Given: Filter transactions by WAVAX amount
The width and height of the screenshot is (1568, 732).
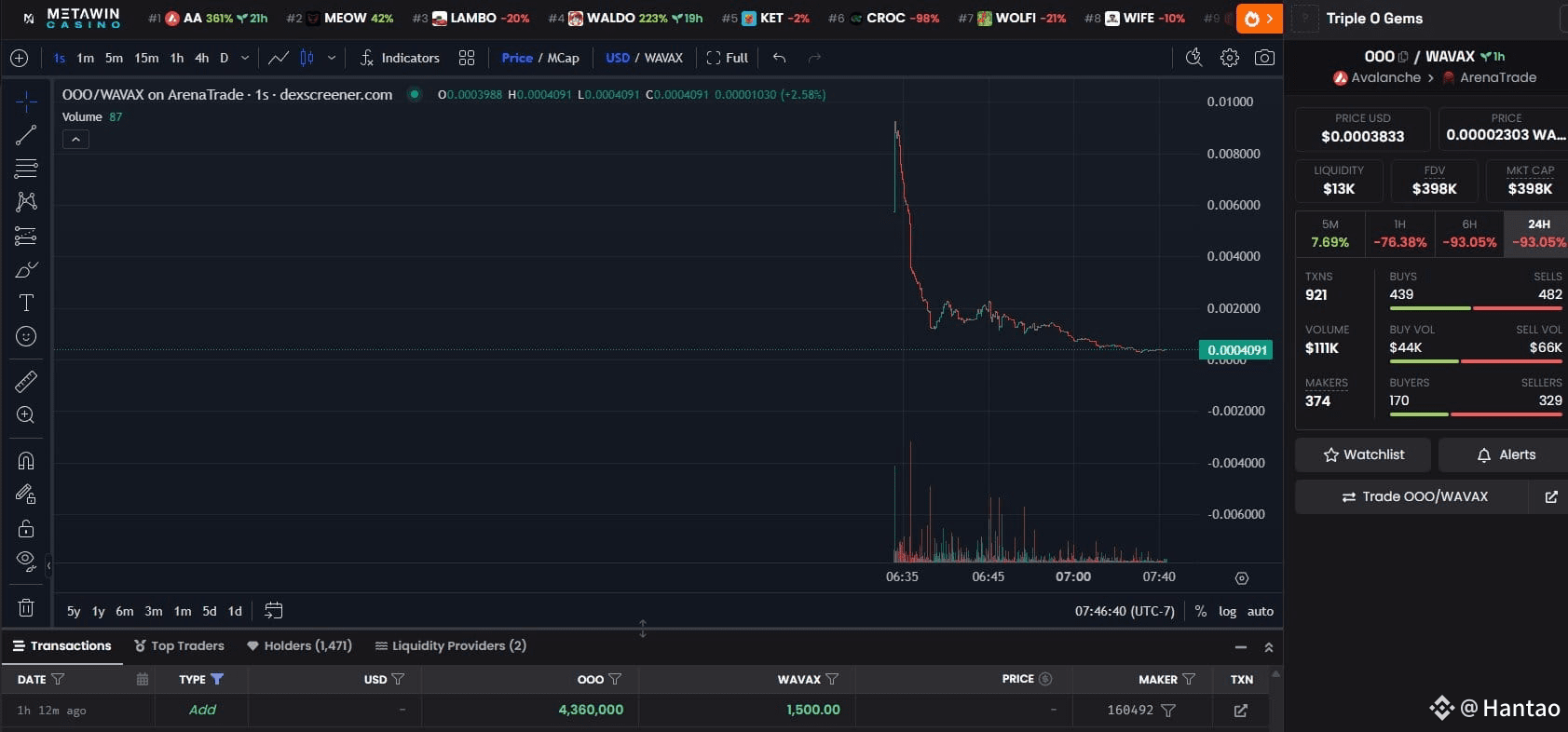Looking at the screenshot, I should 832,679.
